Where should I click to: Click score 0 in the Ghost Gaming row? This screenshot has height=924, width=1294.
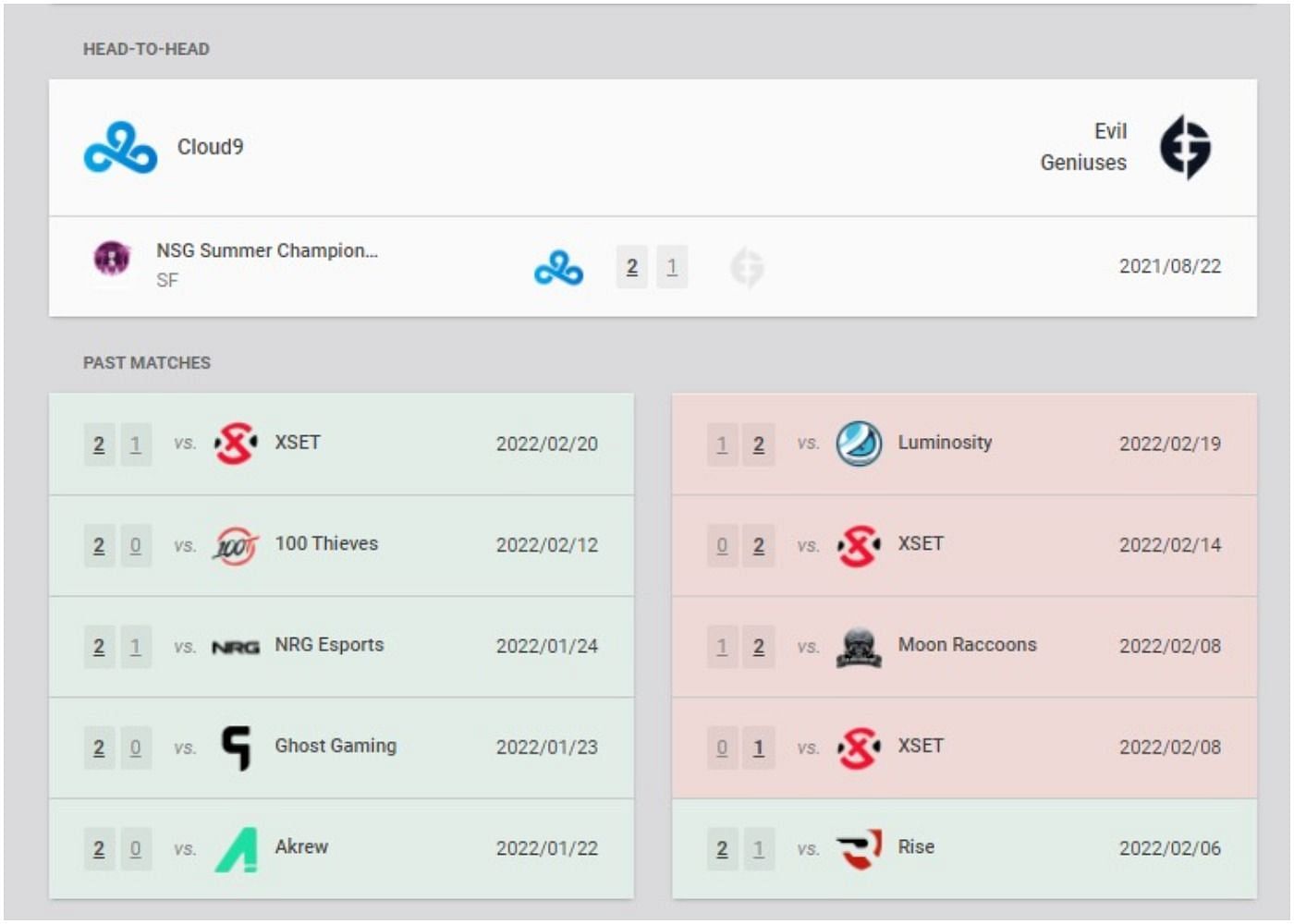click(x=136, y=748)
